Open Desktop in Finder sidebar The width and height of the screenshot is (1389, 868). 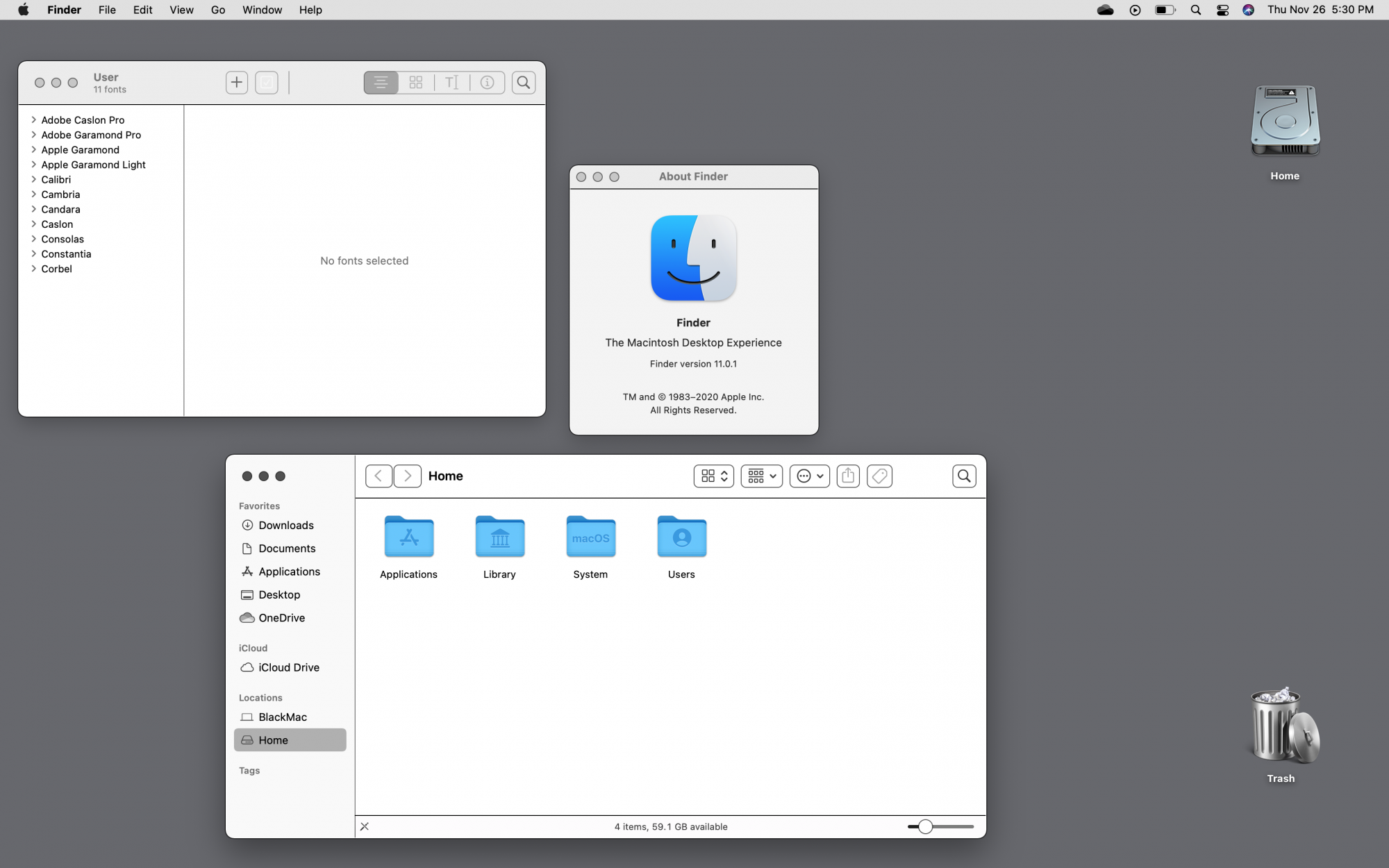290,594
